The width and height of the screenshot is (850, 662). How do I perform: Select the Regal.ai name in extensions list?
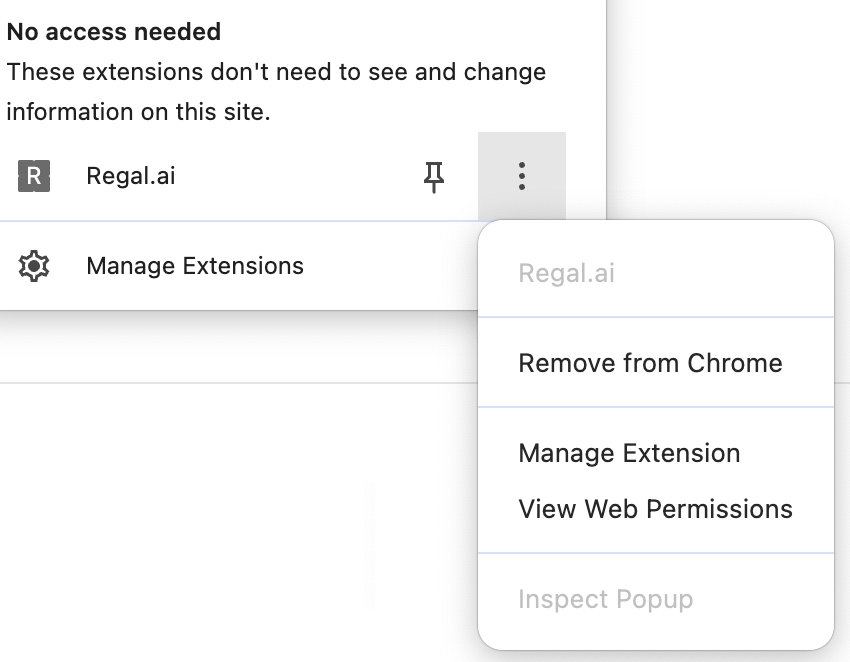pos(131,176)
